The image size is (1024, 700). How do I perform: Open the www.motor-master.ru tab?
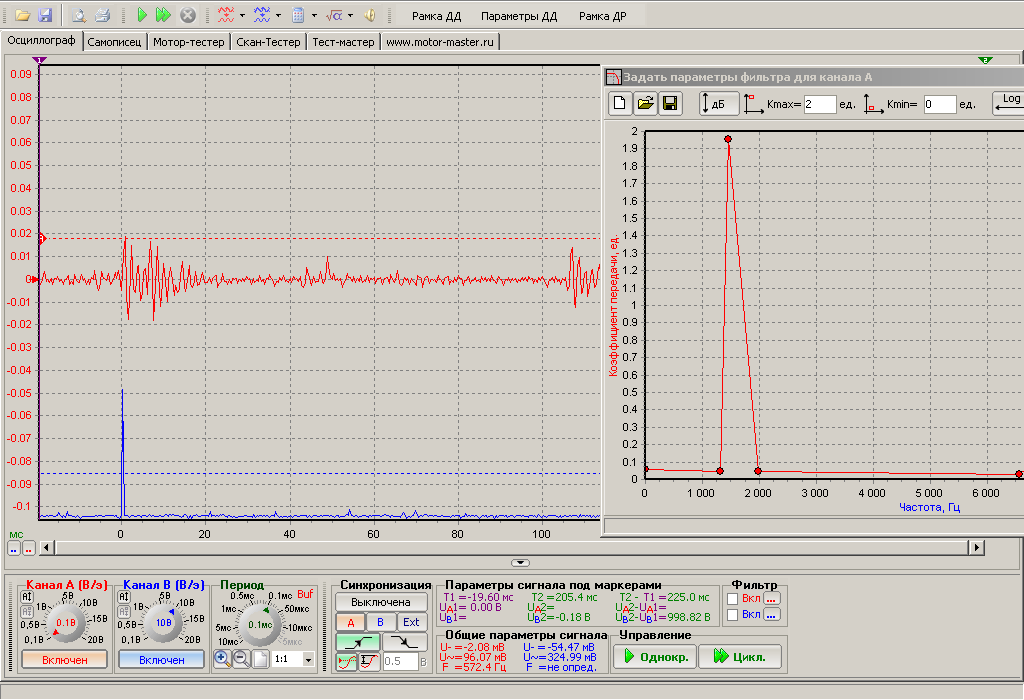click(x=440, y=42)
